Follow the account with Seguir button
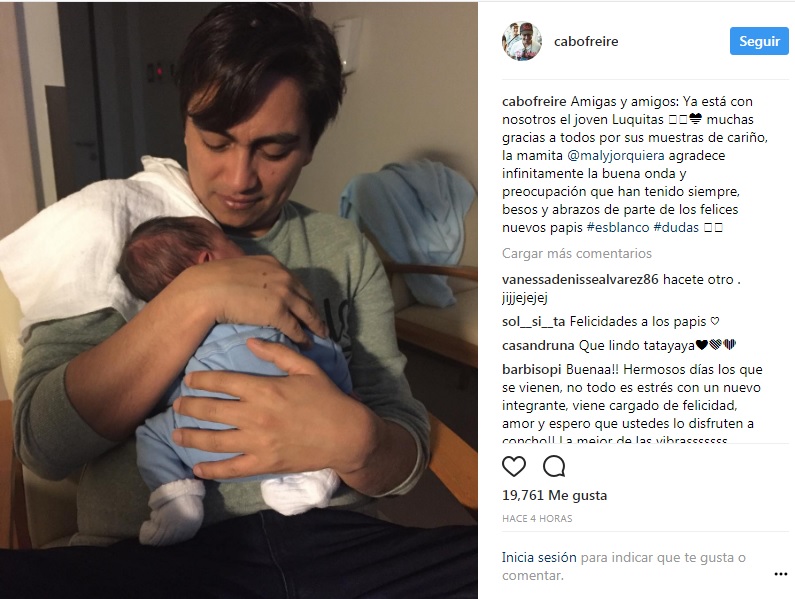Image resolution: width=795 pixels, height=599 pixels. 759,41
